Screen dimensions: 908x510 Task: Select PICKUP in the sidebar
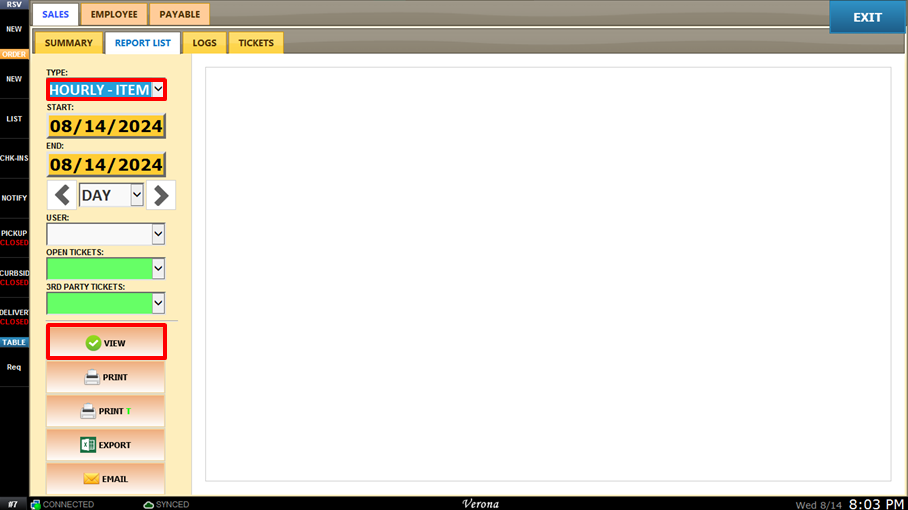click(14, 237)
